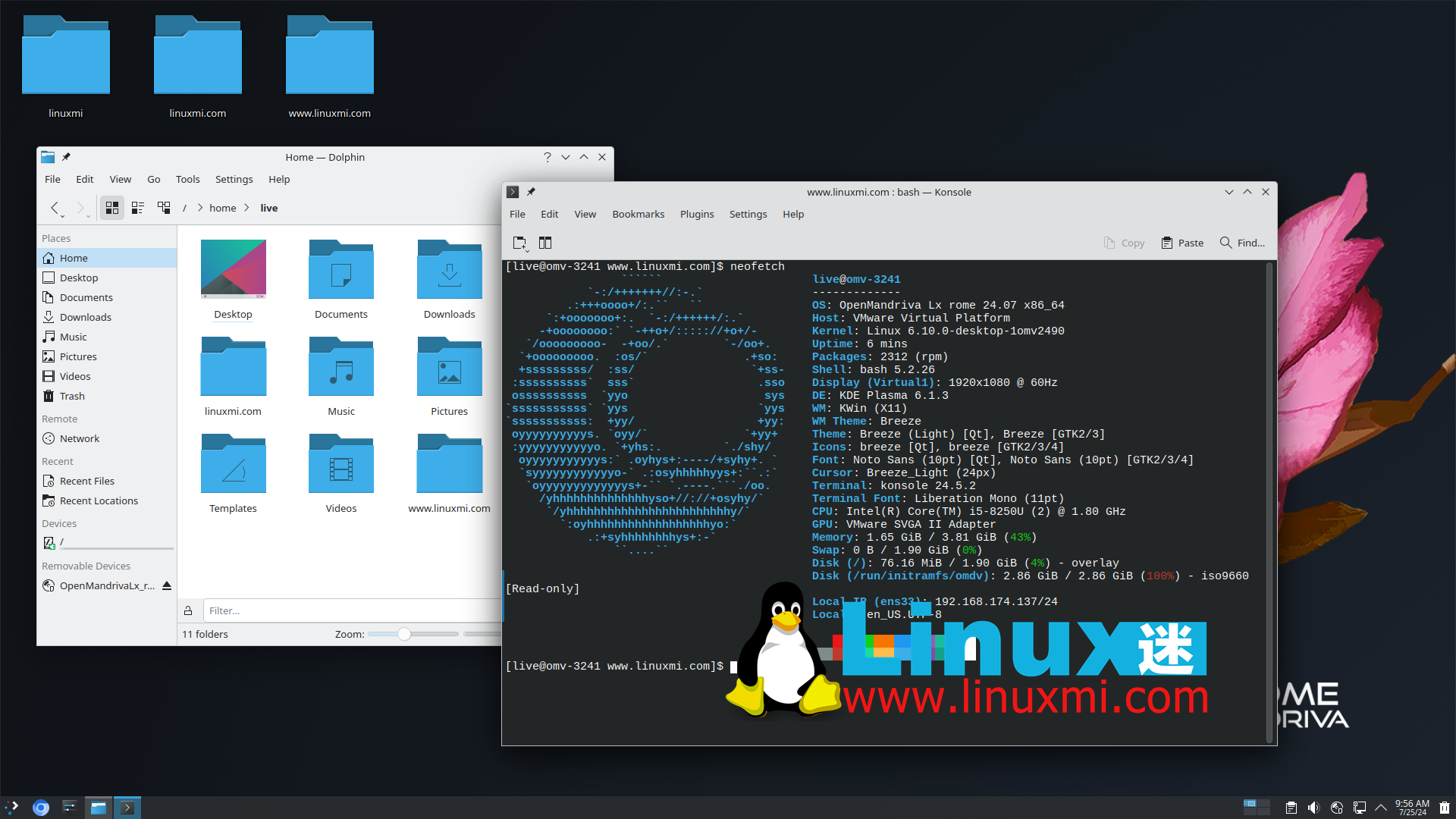Pin the Dolphin window on all desktops

coord(66,157)
